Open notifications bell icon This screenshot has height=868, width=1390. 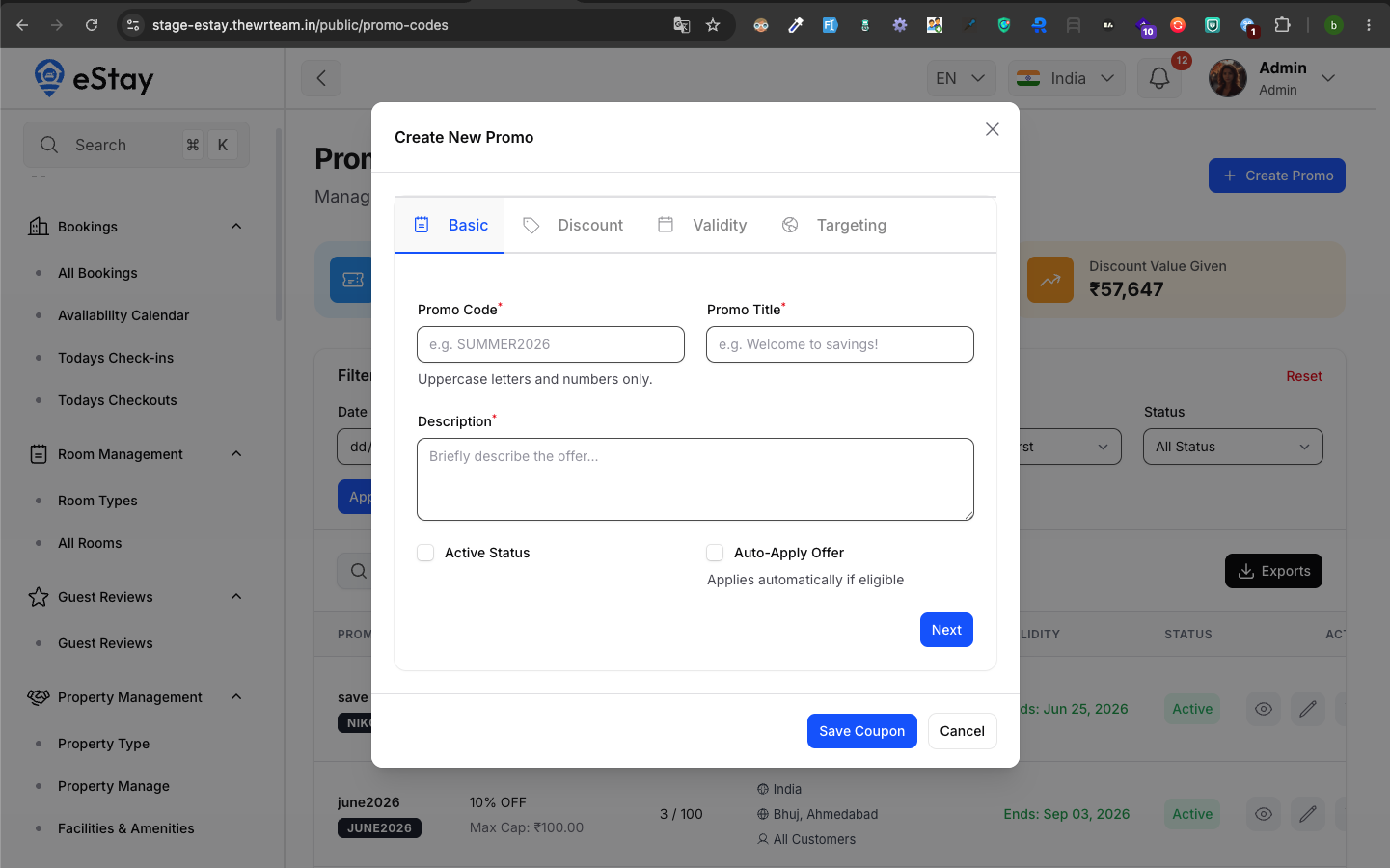1159,78
